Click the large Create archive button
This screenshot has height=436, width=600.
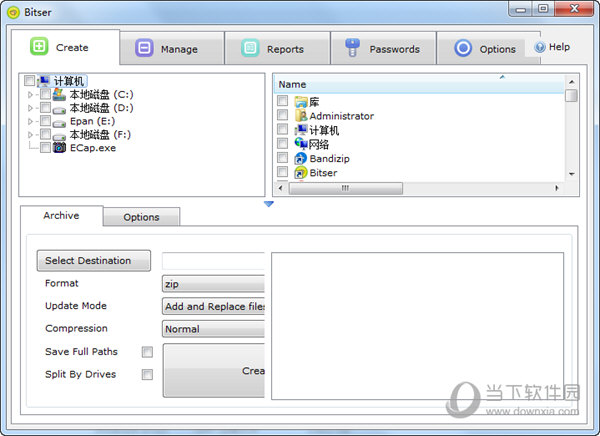tap(214, 371)
